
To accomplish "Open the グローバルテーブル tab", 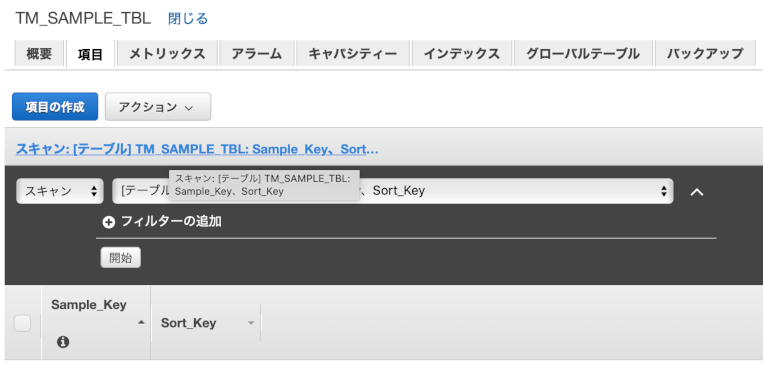I will (x=583, y=53).
